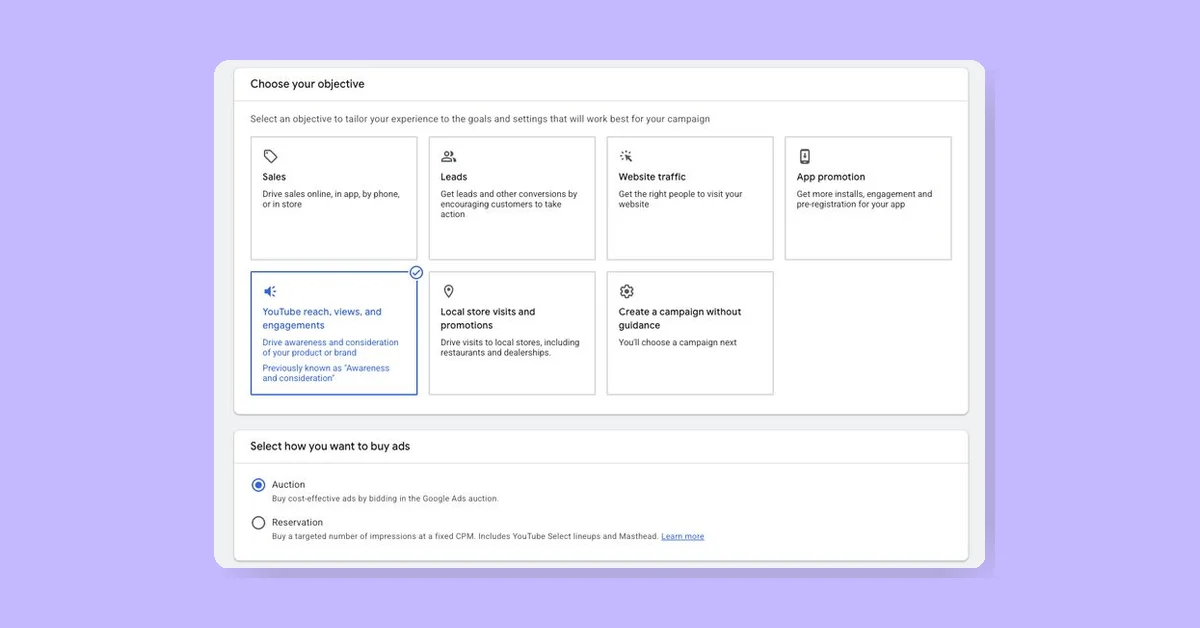
Task: Click the blue checkmark badge on the selected card
Action: (417, 272)
